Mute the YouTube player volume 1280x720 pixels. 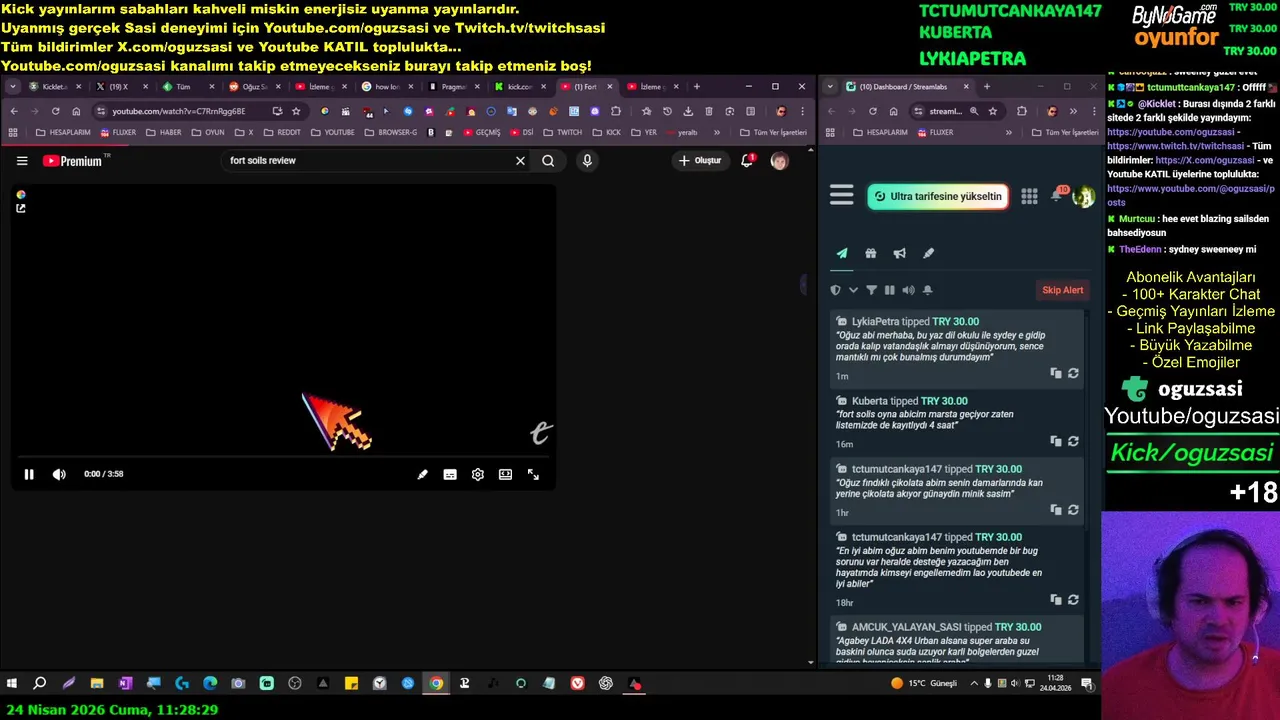(59, 474)
